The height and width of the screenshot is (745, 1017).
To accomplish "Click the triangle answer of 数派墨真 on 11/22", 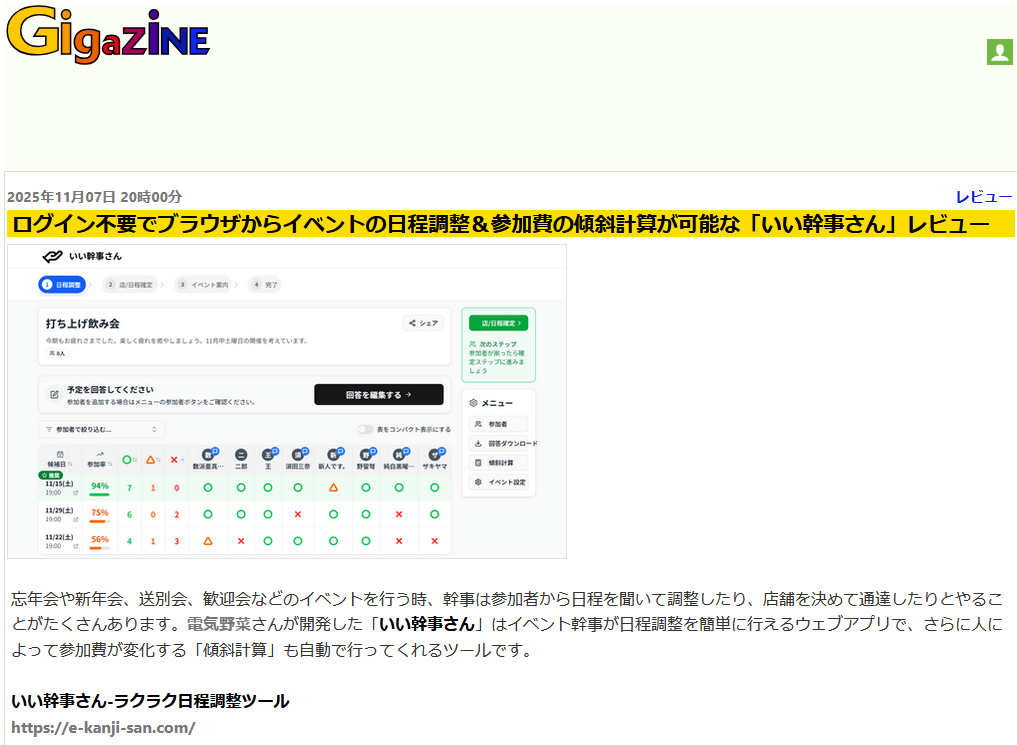I will (x=208, y=541).
